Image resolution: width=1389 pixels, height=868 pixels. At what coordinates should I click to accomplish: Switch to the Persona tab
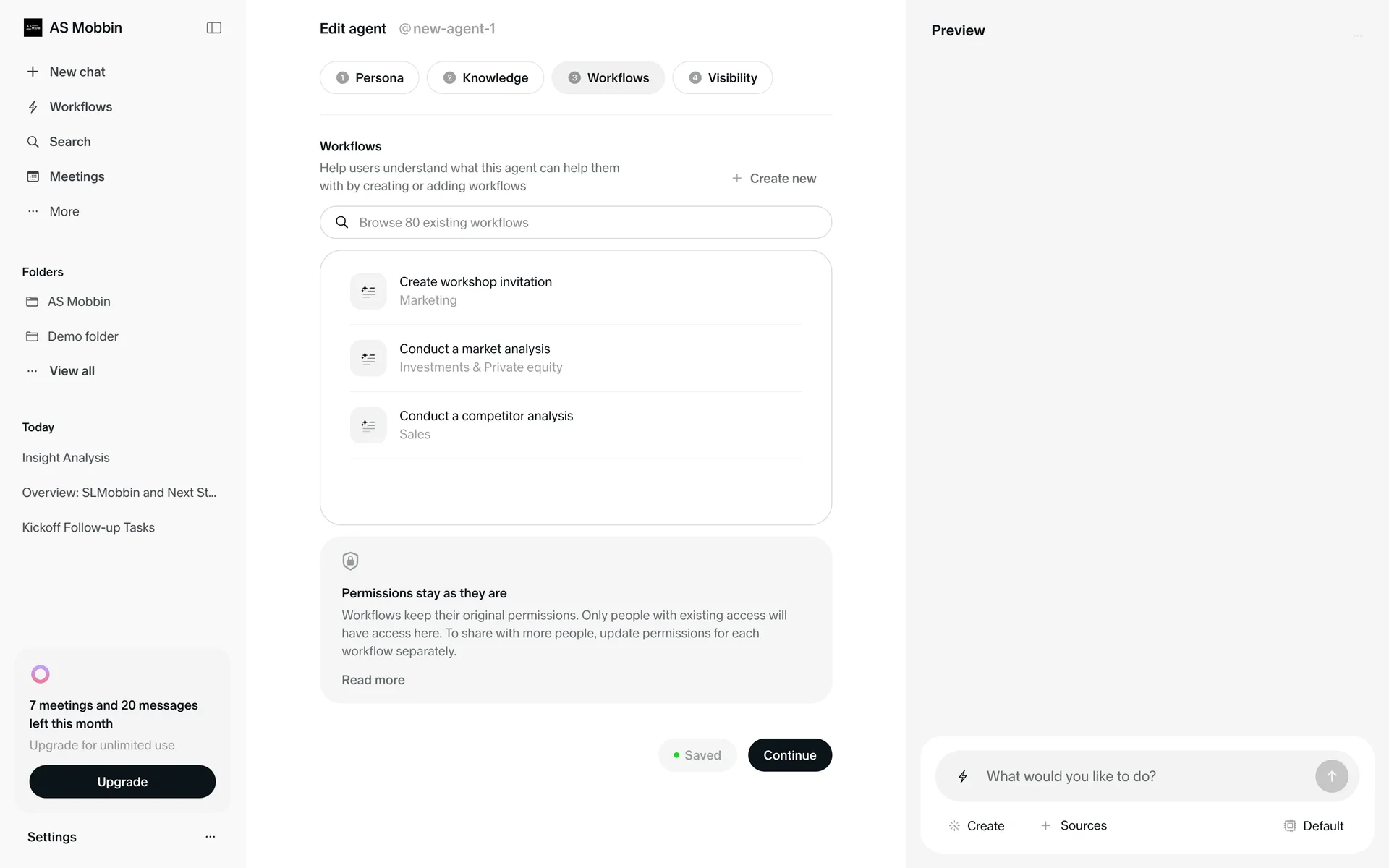click(369, 78)
